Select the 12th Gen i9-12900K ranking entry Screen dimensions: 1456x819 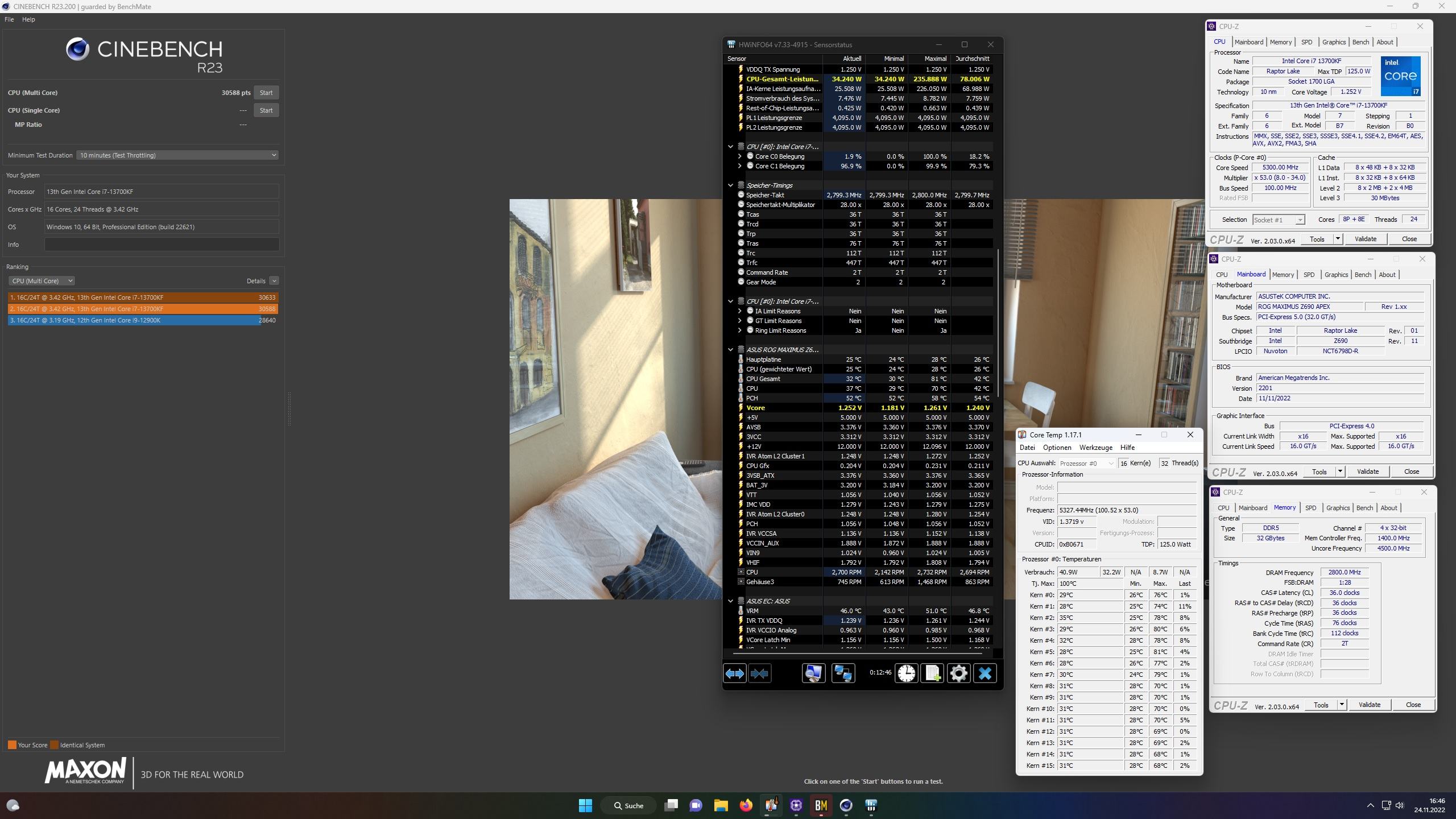pyautogui.click(x=143, y=320)
